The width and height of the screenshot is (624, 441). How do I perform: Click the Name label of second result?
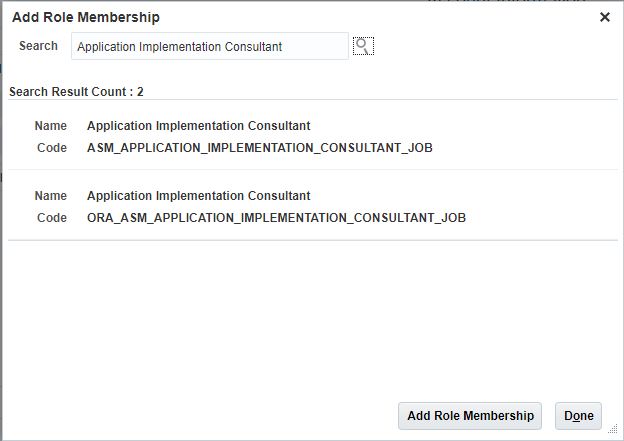point(51,196)
